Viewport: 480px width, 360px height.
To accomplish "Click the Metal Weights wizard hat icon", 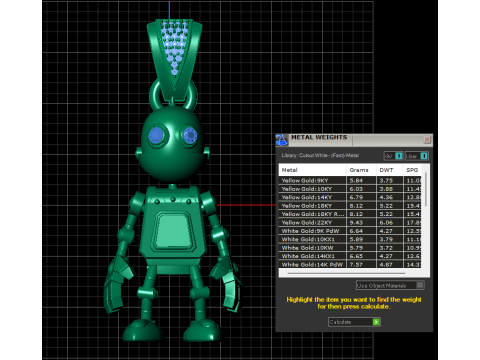I will 282,140.
